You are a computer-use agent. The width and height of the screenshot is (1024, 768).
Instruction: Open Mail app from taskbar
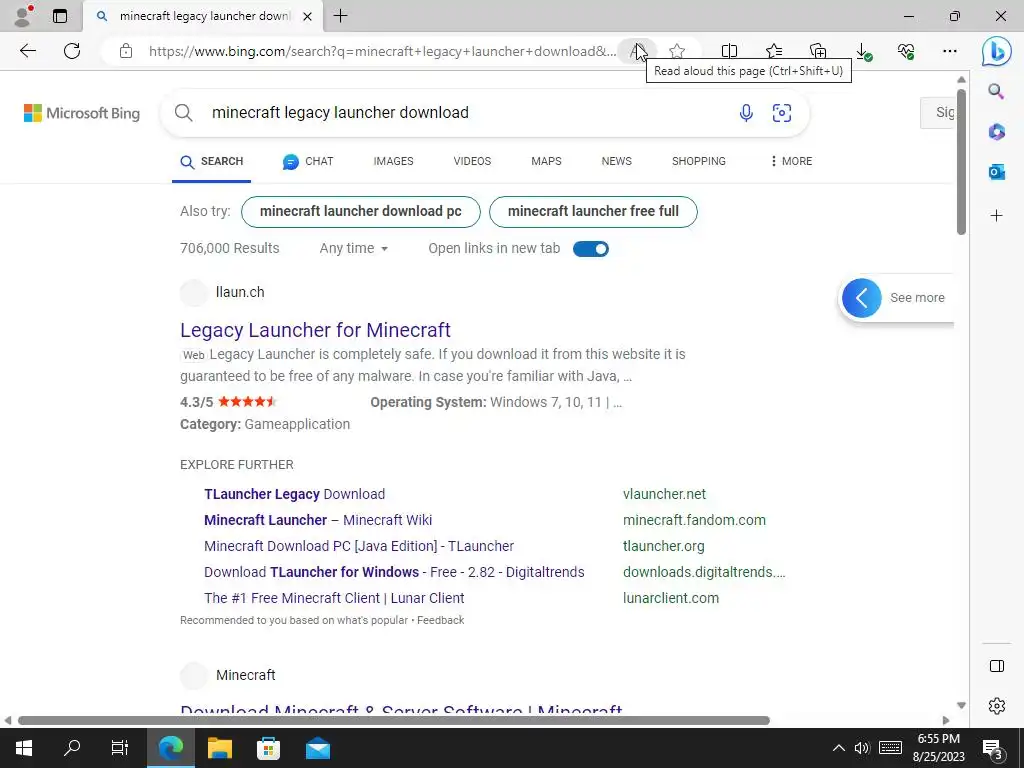tap(317, 748)
